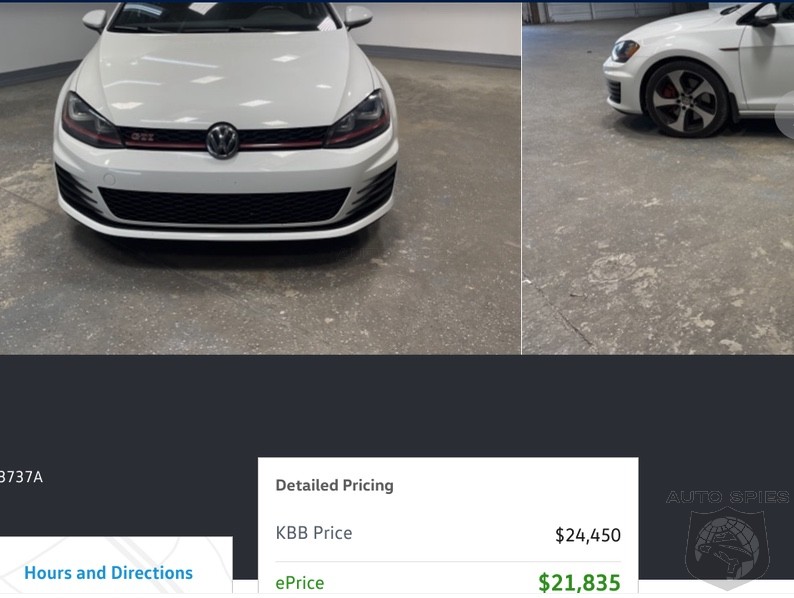Image resolution: width=794 pixels, height=598 pixels.
Task: Open the front-view car photo
Action: 260,250
